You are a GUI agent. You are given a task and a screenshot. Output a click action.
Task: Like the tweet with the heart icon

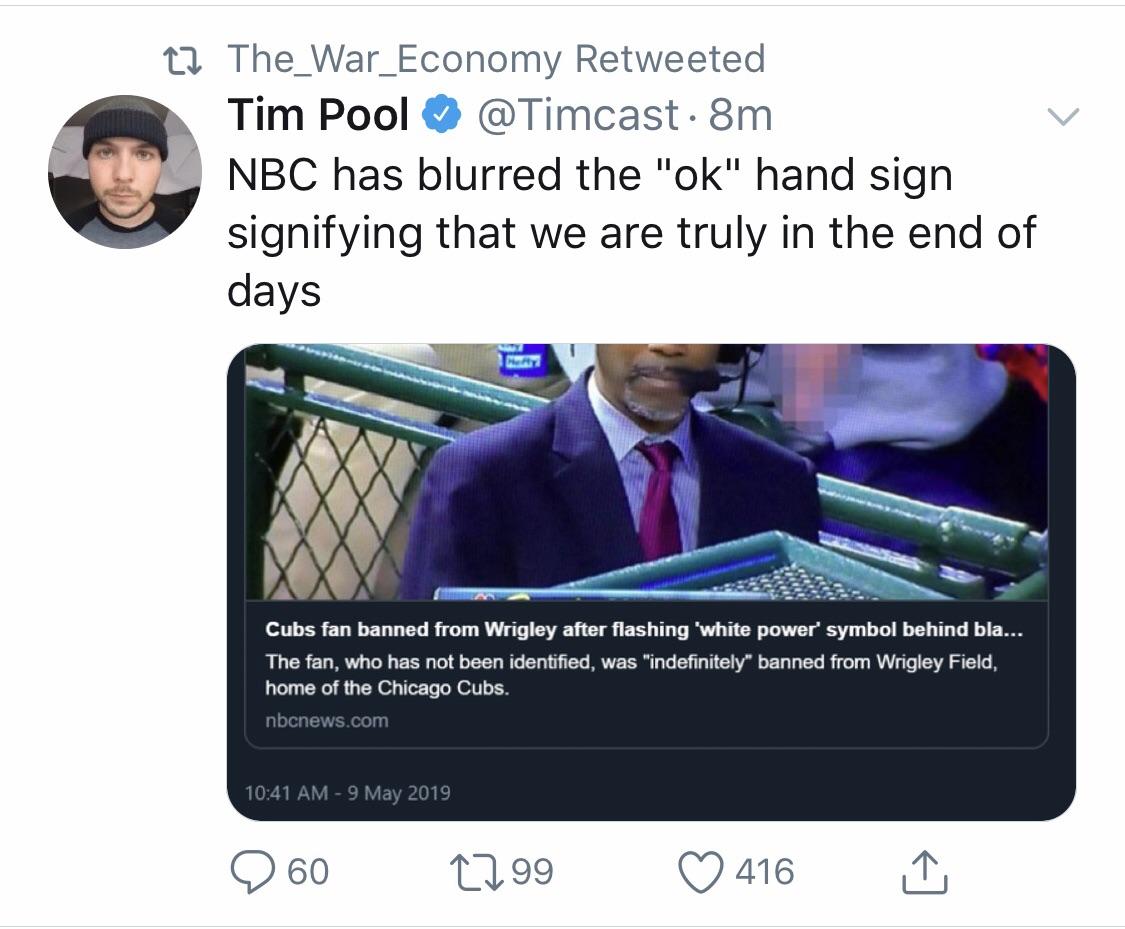point(700,872)
